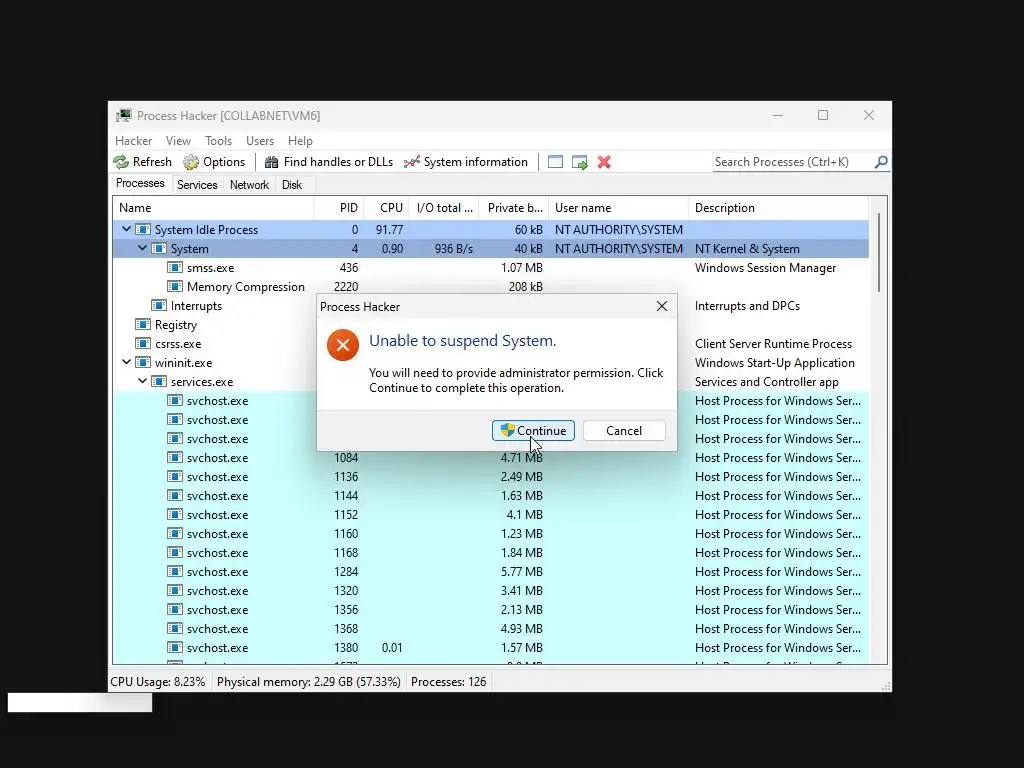1024x768 pixels.
Task: Sort by the I/O total column
Action: click(444, 208)
